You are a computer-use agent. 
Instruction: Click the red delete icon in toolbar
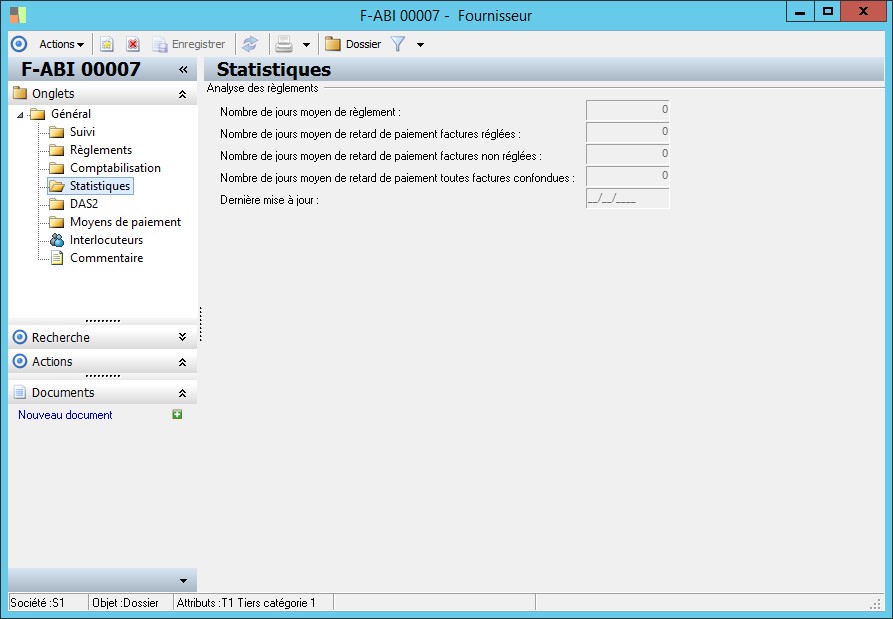click(133, 44)
